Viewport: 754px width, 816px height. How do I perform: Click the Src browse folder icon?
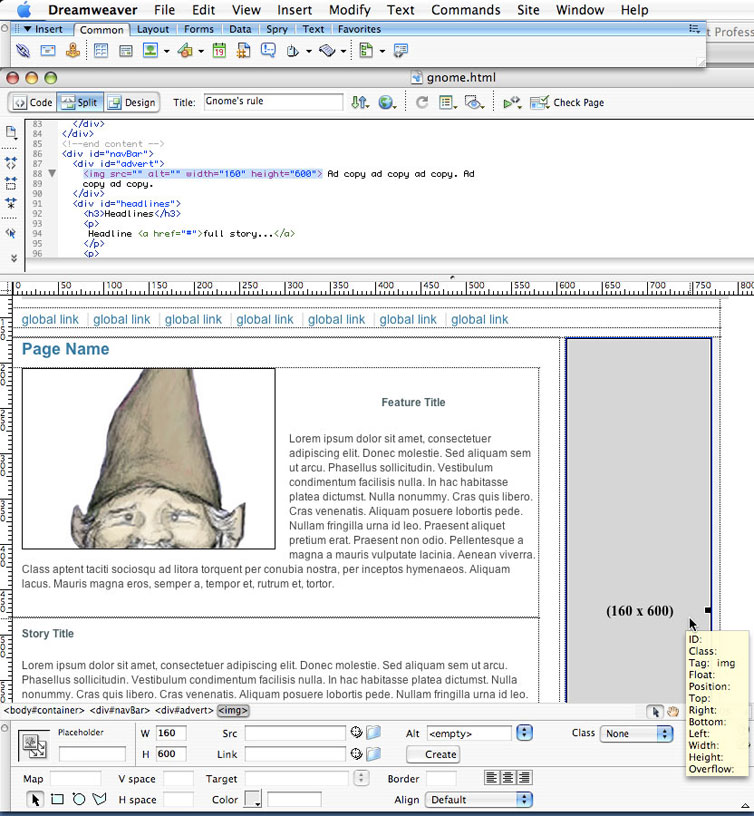pyautogui.click(x=373, y=733)
